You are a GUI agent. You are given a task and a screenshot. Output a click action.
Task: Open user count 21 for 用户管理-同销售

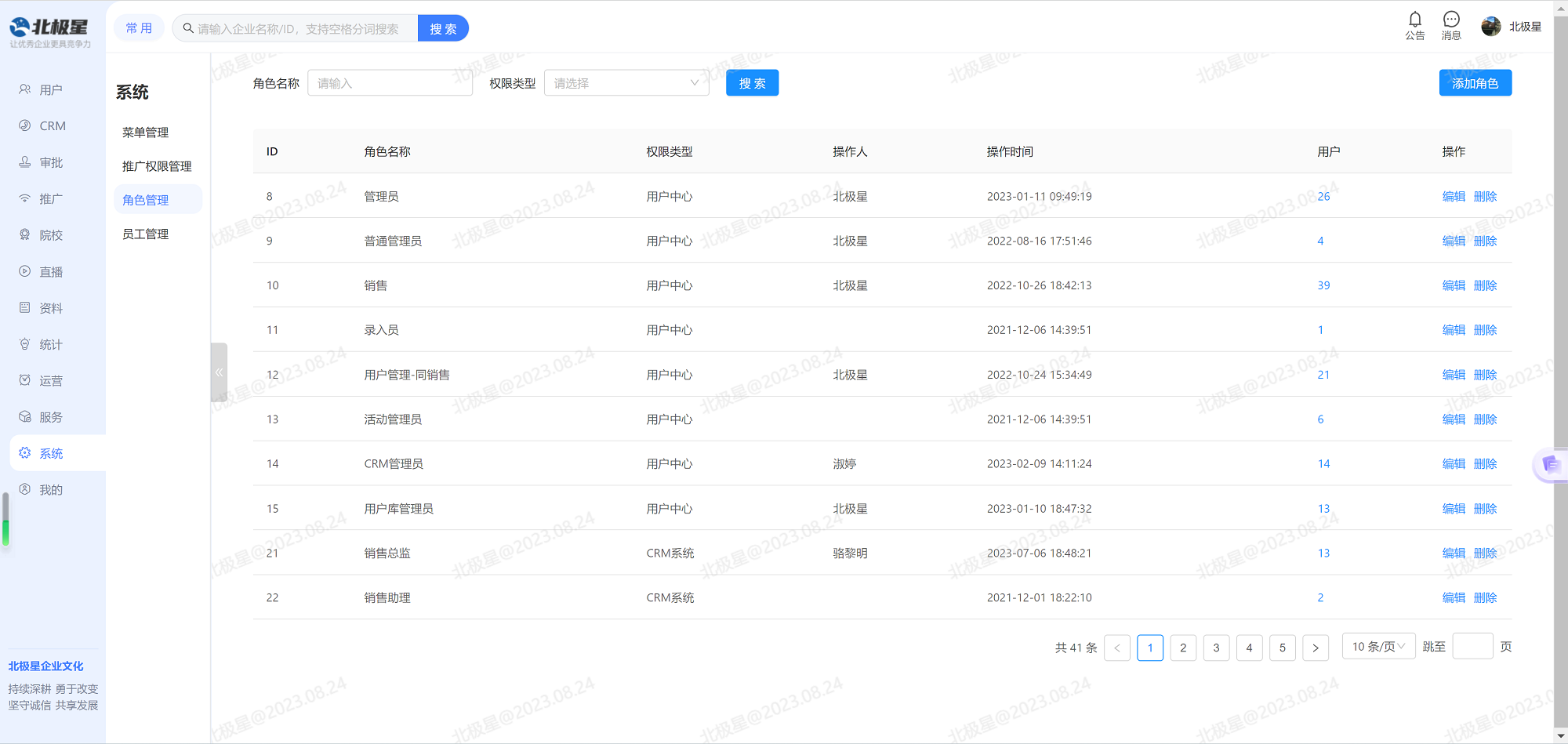1323,375
